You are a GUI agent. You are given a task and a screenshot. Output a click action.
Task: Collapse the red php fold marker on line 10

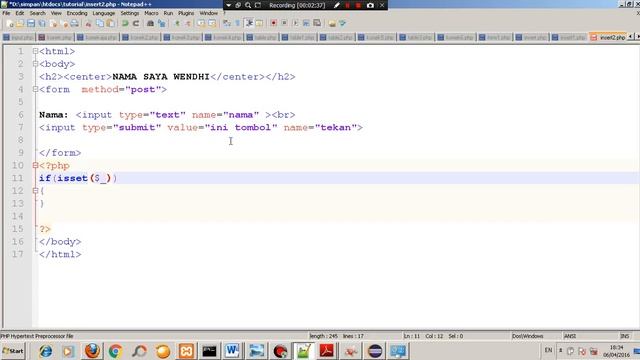point(35,165)
